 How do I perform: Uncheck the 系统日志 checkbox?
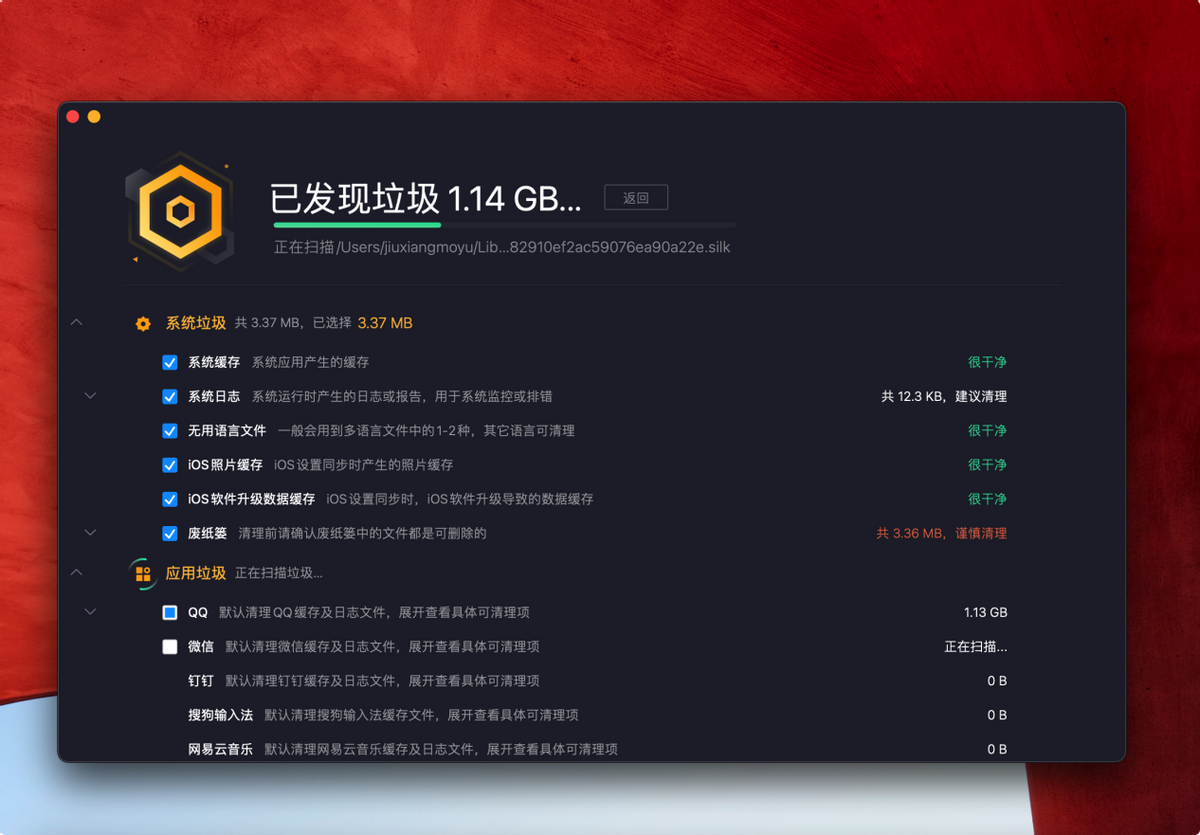coord(170,397)
